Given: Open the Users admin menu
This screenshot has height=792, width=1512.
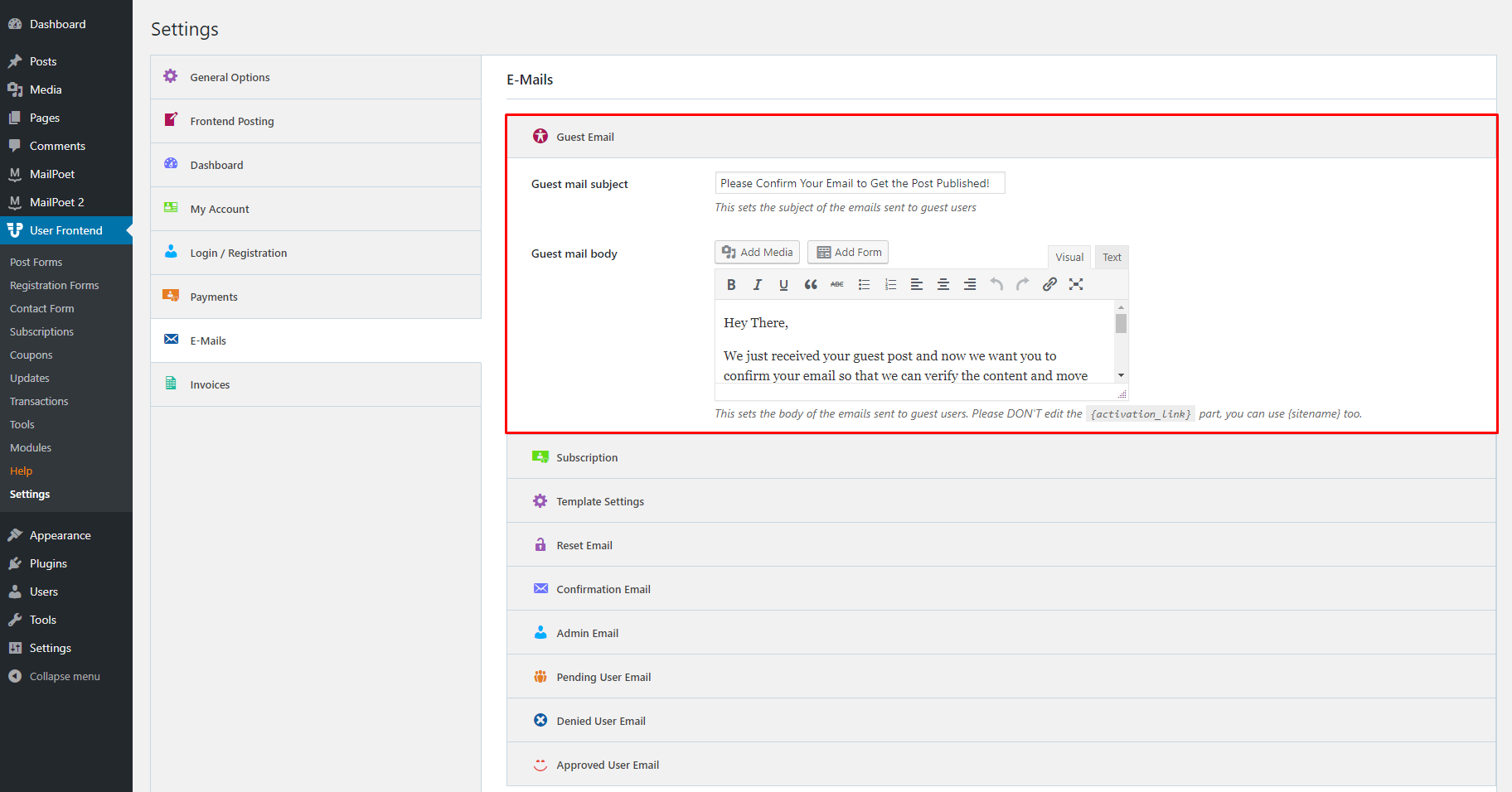Looking at the screenshot, I should (x=66, y=592).
